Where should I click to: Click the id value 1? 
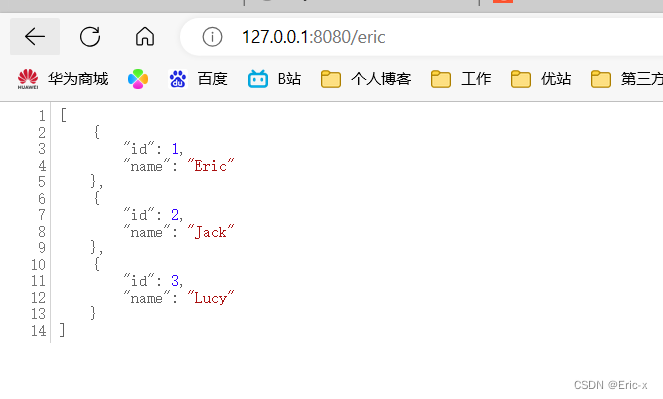(175, 149)
